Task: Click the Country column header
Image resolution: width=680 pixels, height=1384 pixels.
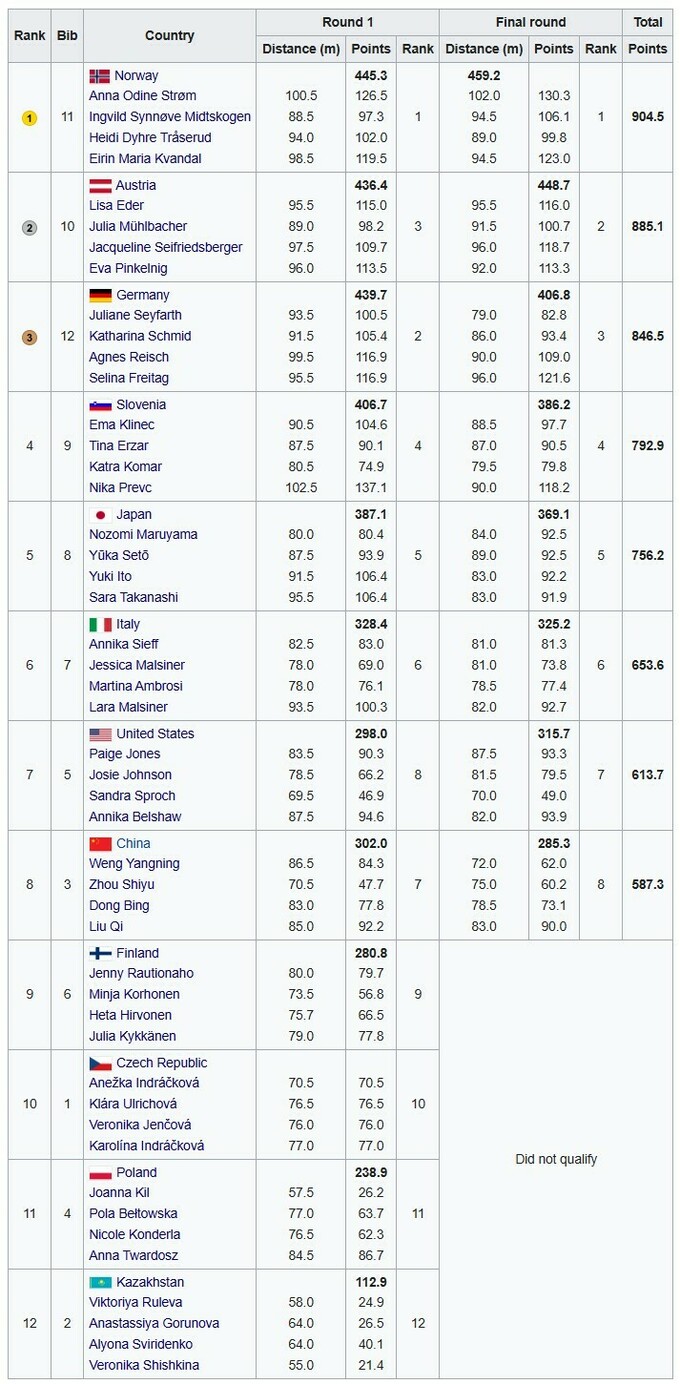Action: (169, 36)
